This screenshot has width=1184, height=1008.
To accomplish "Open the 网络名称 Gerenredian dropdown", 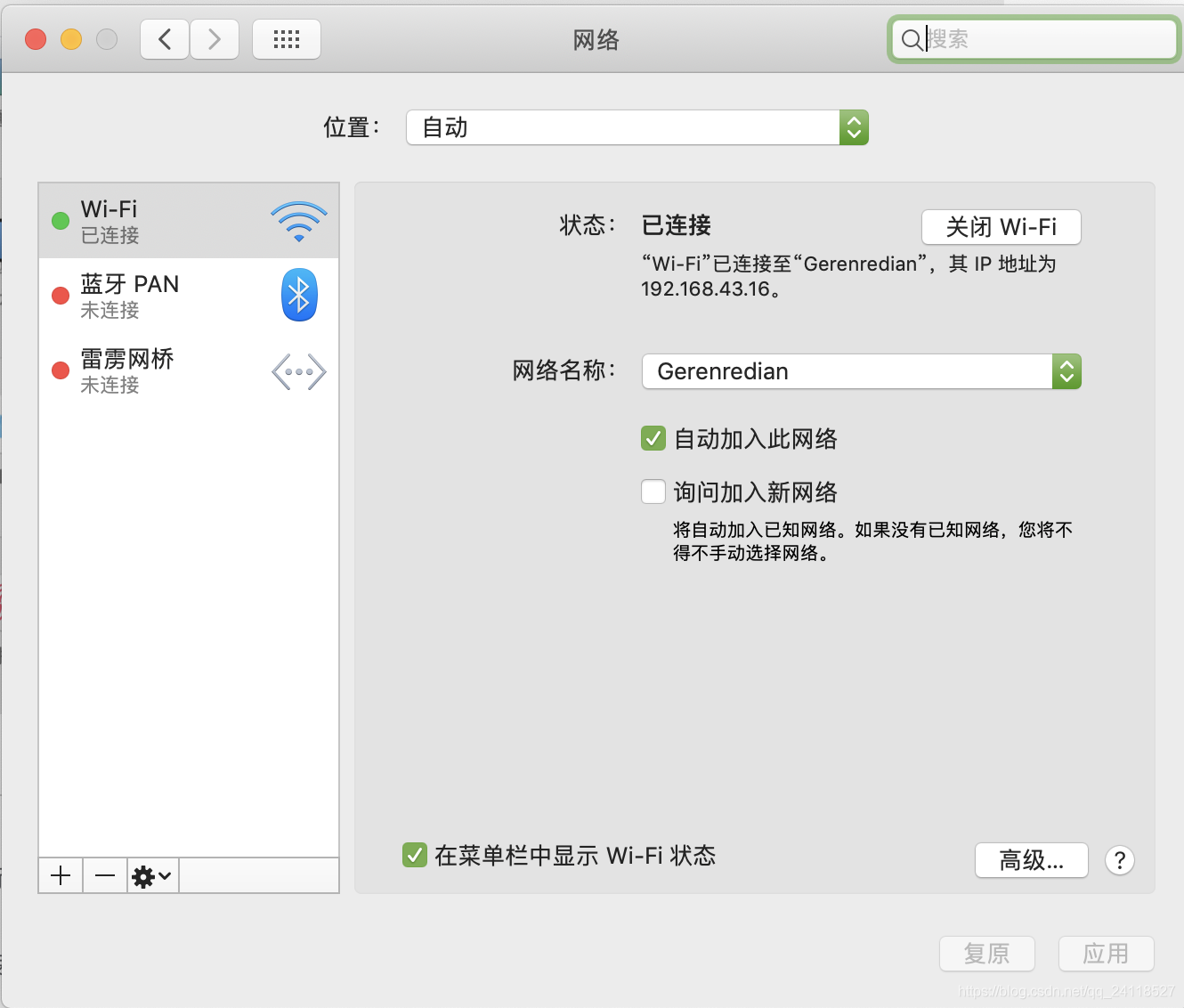I will (862, 371).
